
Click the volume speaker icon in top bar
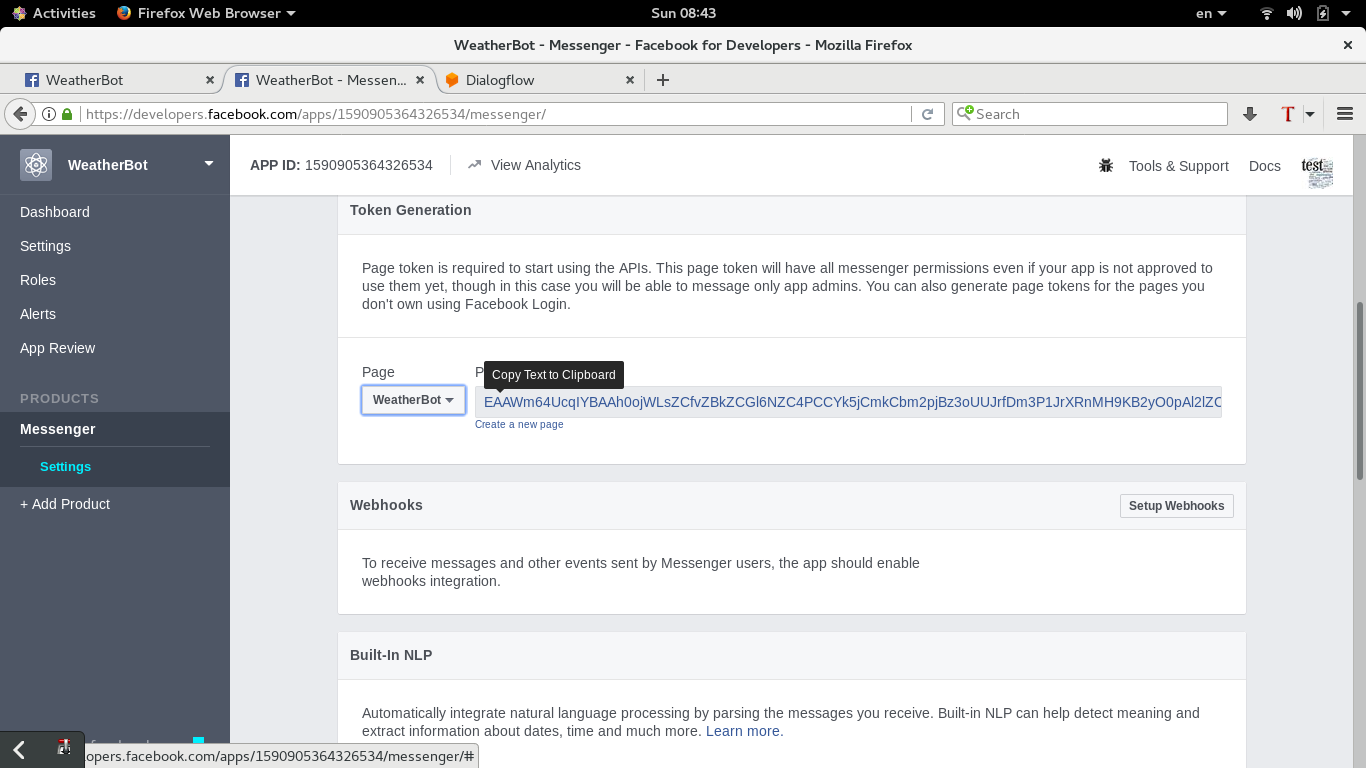(1295, 13)
